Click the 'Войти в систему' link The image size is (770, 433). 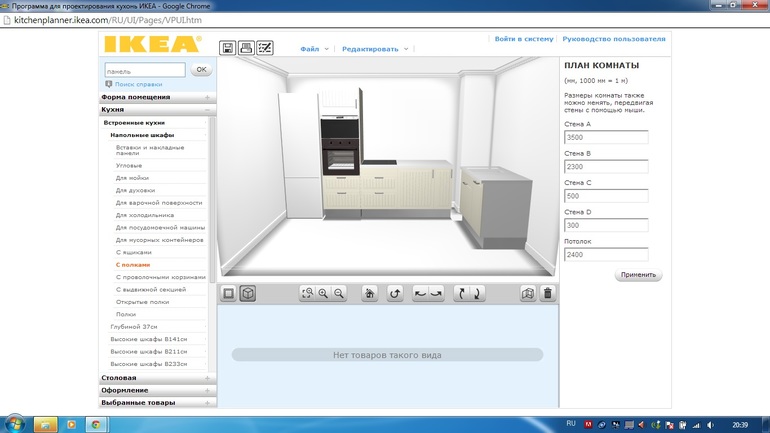[x=523, y=39]
